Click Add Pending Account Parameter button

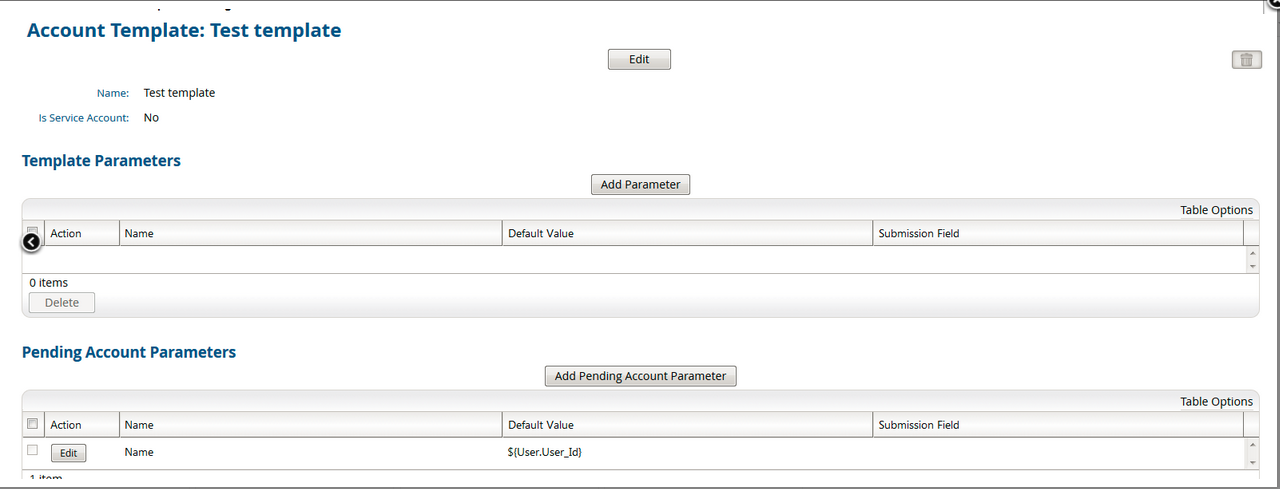pyautogui.click(x=640, y=376)
